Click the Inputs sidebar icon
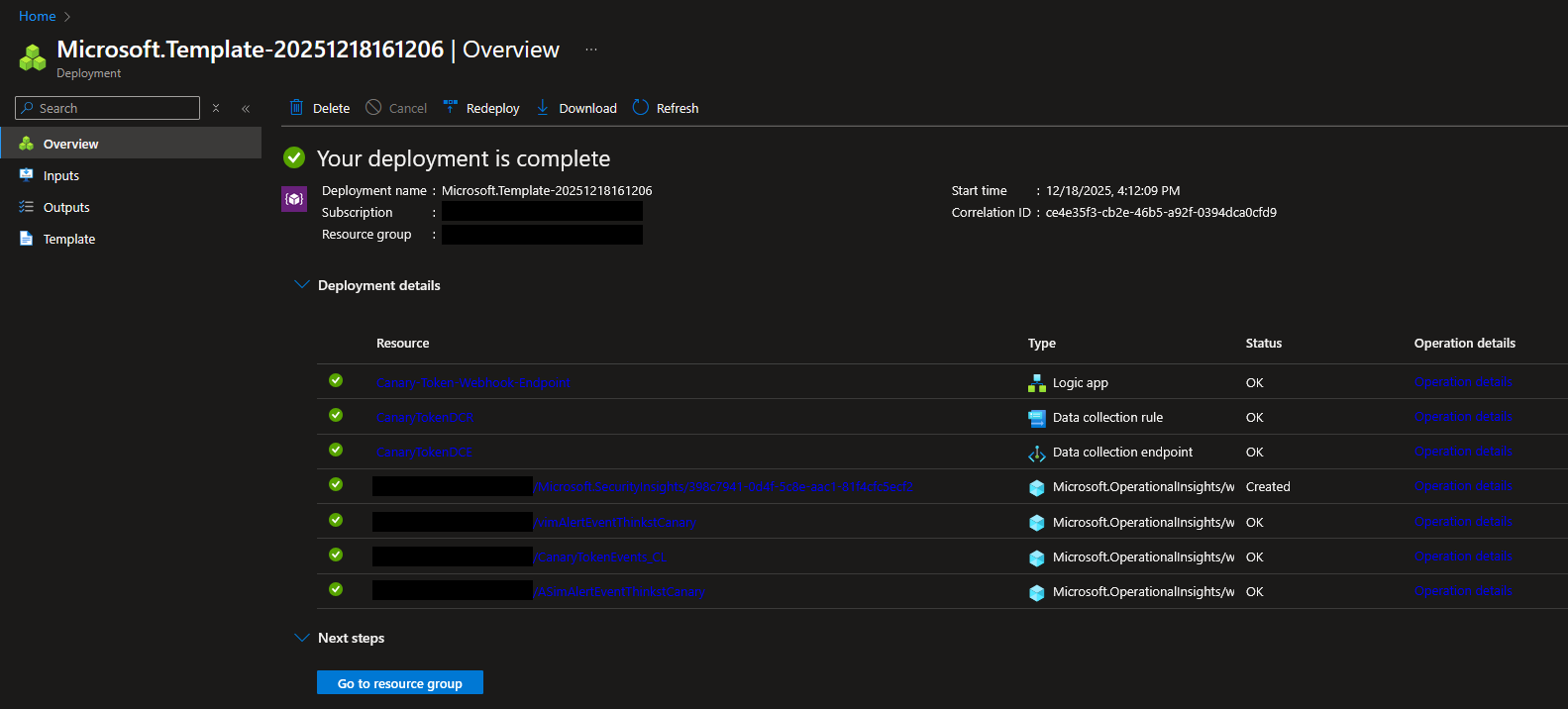This screenshot has height=709, width=1568. click(27, 175)
